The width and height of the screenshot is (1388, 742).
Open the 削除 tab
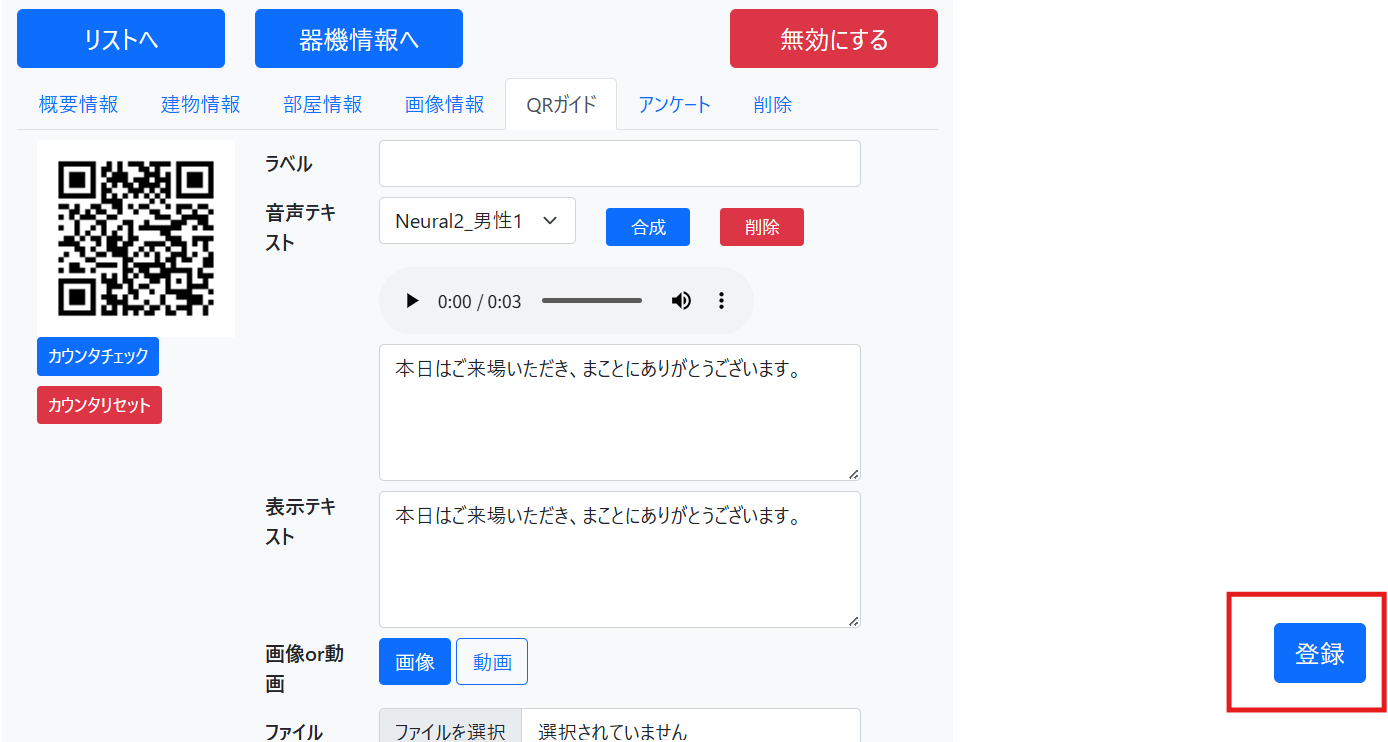click(772, 104)
